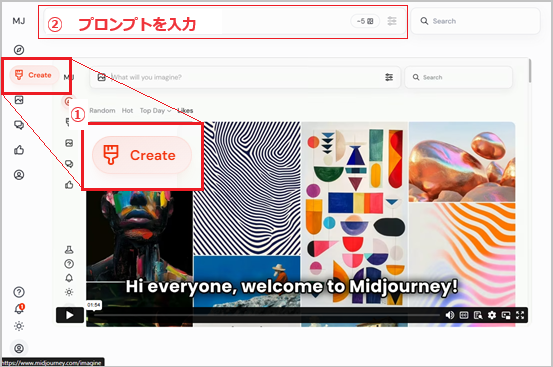Toggle sun icon in video's inner sidebar
The height and width of the screenshot is (367, 553).
pos(69,292)
